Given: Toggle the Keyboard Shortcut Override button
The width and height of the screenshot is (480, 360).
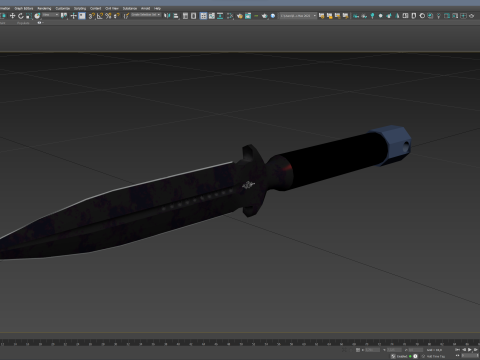Looking at the screenshot, I should click(x=82, y=16).
